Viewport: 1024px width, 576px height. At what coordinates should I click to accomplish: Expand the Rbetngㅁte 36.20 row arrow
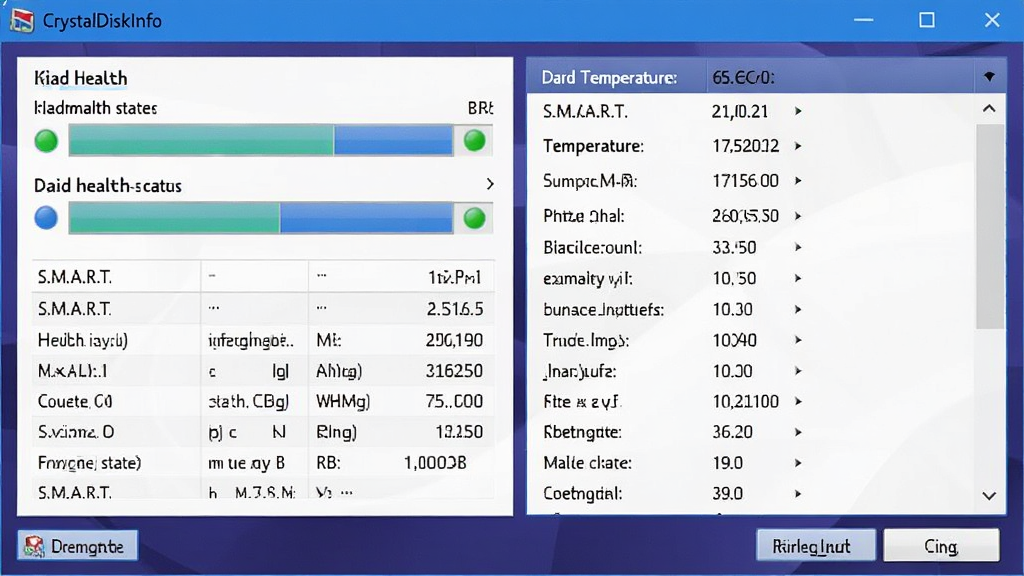(798, 432)
